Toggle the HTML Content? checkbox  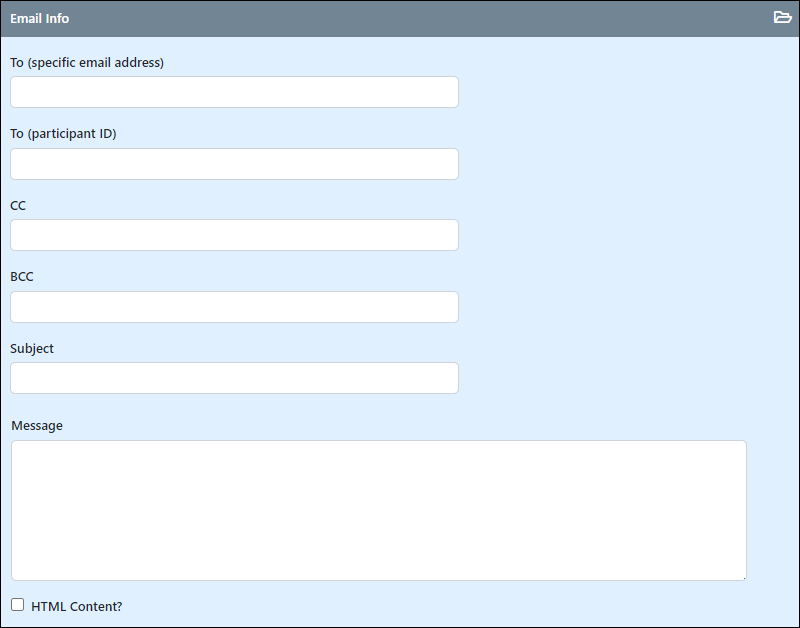(x=17, y=605)
